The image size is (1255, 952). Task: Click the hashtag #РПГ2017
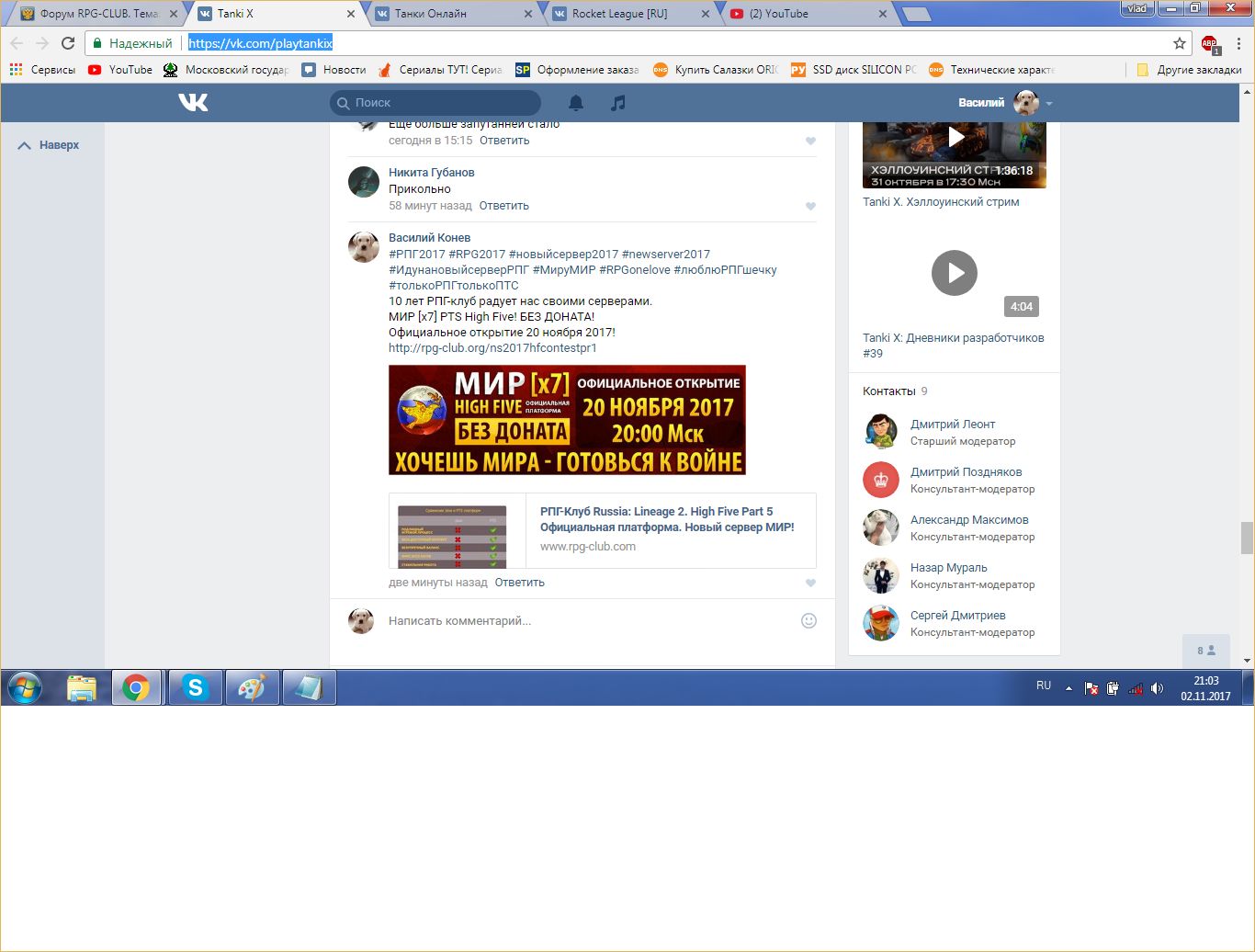point(416,255)
